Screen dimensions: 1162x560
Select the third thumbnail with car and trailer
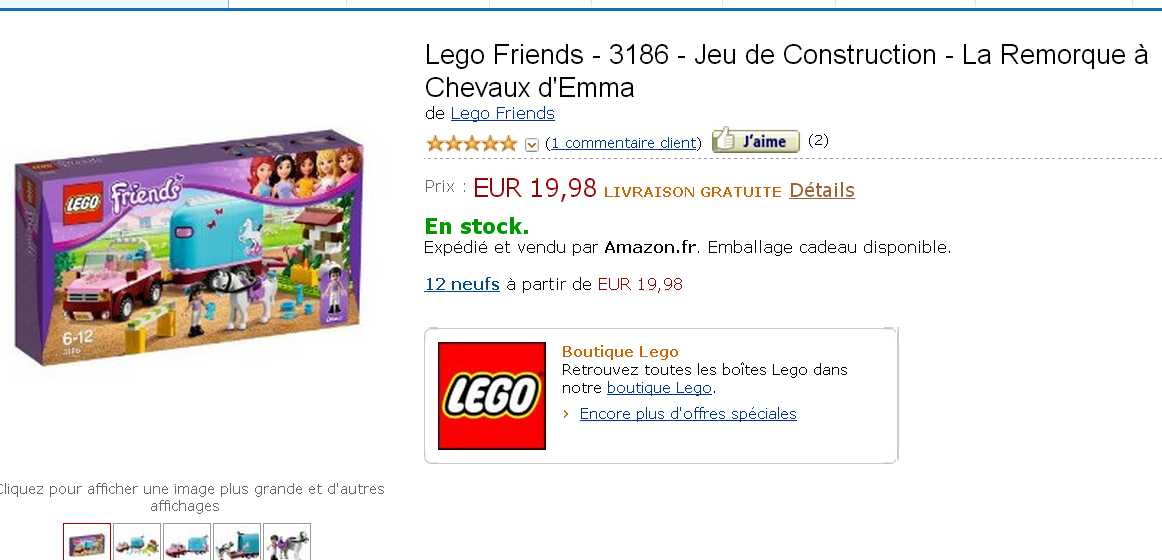click(187, 541)
